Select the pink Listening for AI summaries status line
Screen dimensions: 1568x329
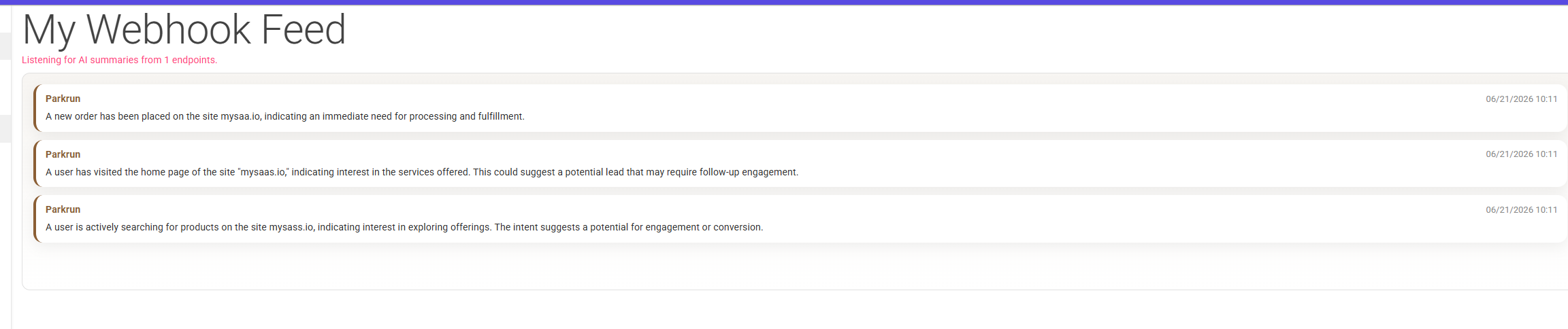pyautogui.click(x=120, y=60)
